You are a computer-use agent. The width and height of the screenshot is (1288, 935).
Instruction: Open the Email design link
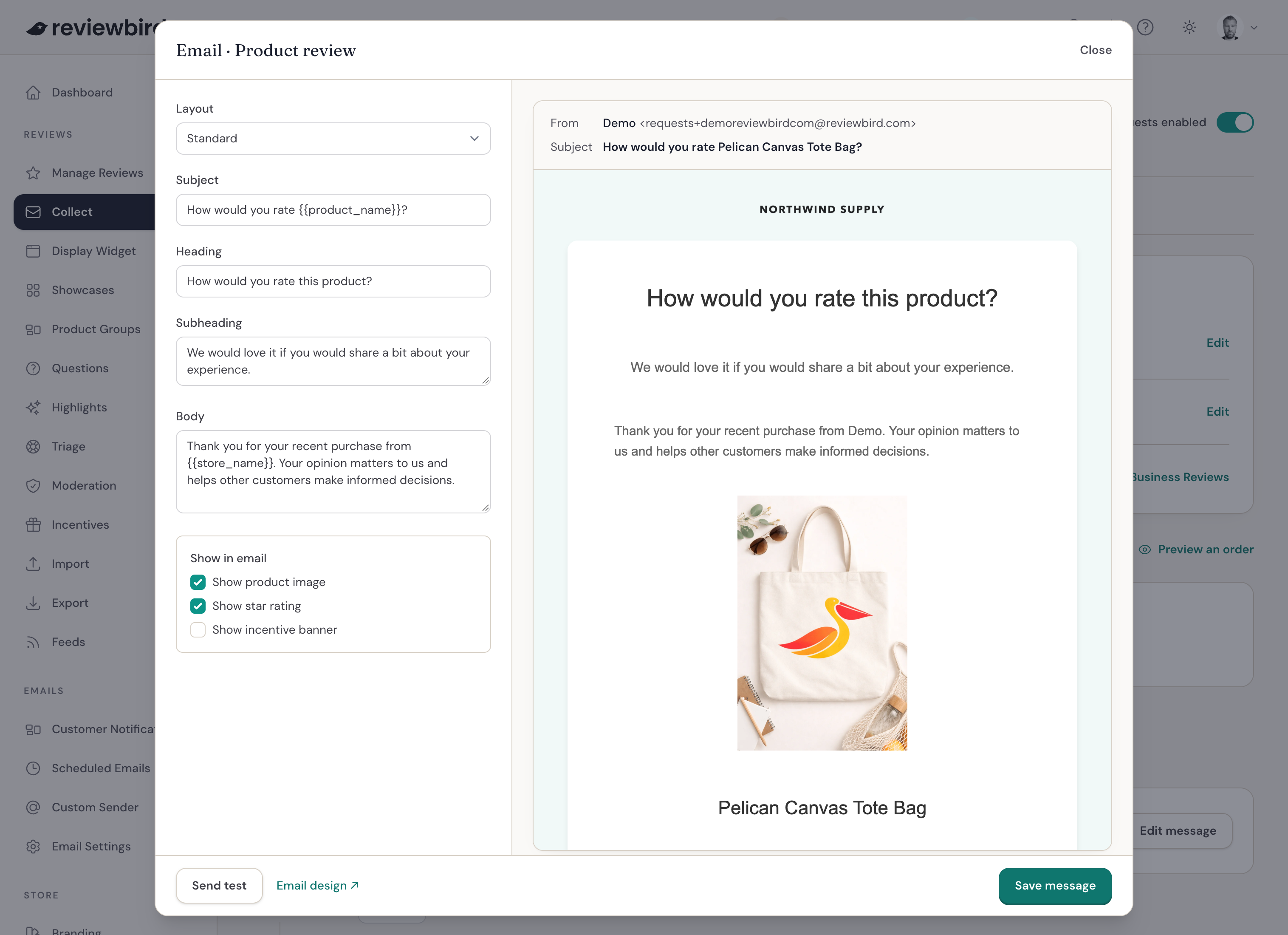(x=317, y=886)
